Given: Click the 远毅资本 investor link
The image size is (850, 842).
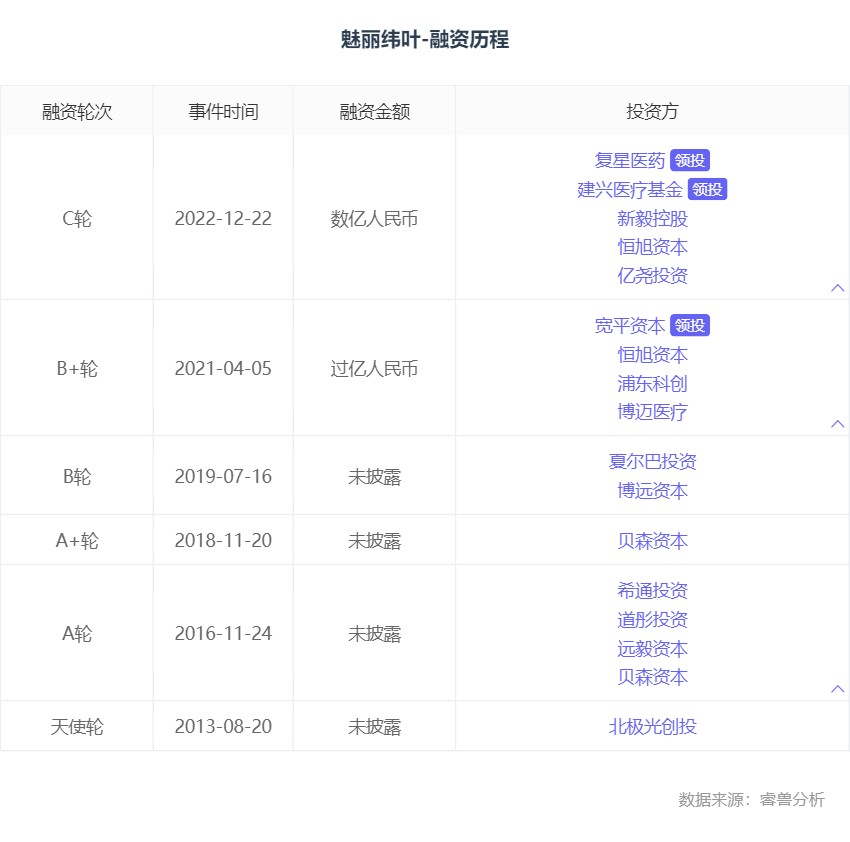Looking at the screenshot, I should (x=652, y=649).
